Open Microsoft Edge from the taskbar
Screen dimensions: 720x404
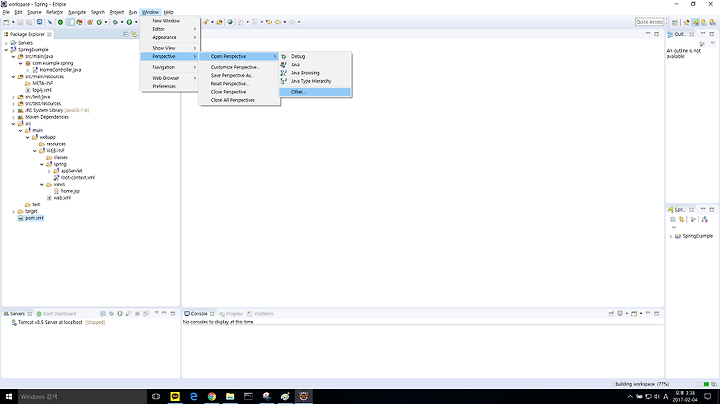coord(193,396)
